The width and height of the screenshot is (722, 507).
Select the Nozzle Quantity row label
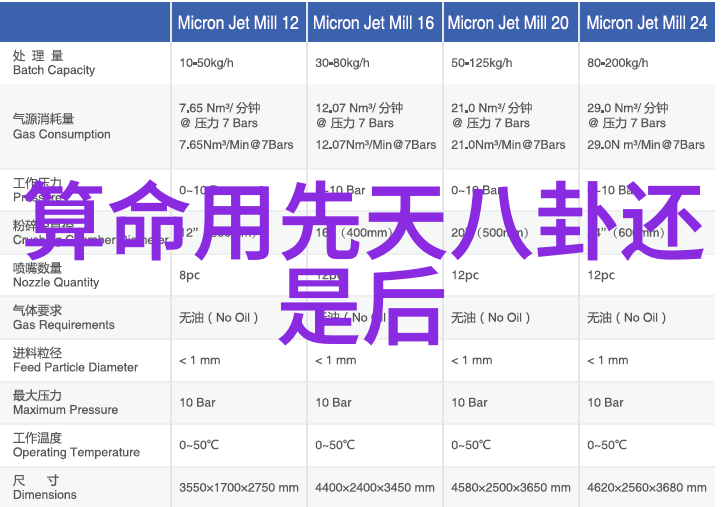click(56, 275)
